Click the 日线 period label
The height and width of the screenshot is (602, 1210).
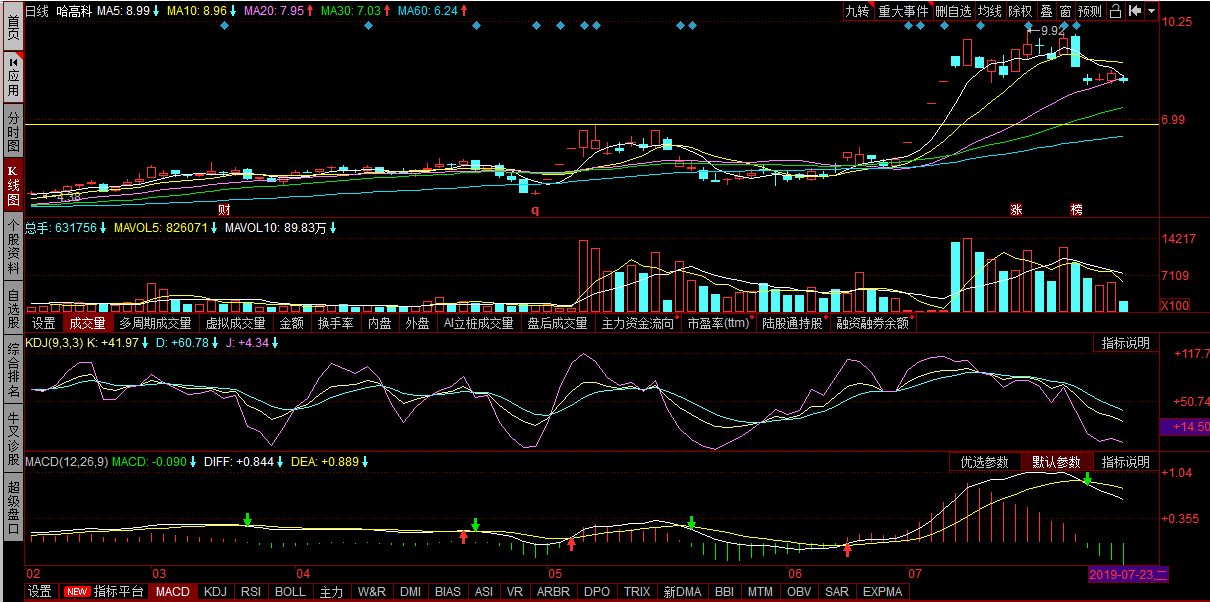(37, 11)
